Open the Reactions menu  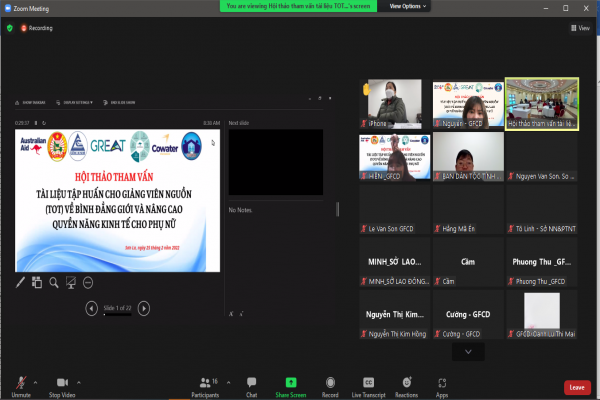click(406, 383)
